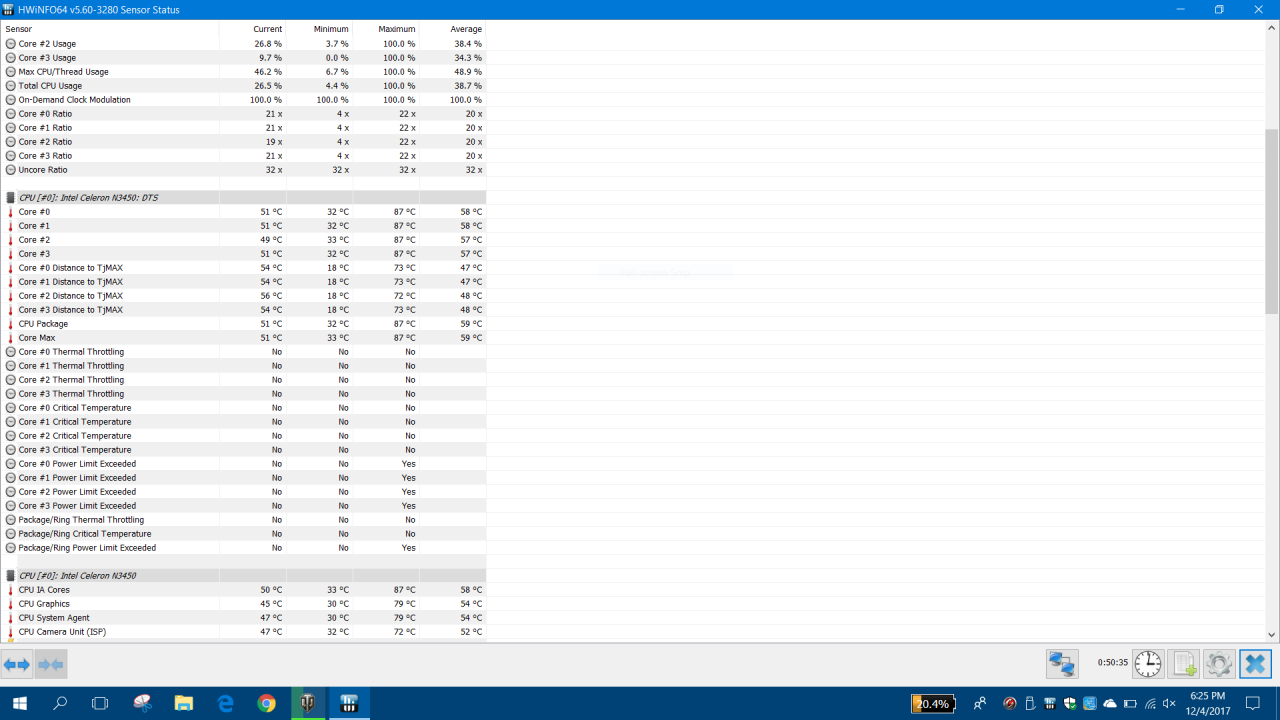Click the 20.4% battery indicator in the tray

[933, 704]
